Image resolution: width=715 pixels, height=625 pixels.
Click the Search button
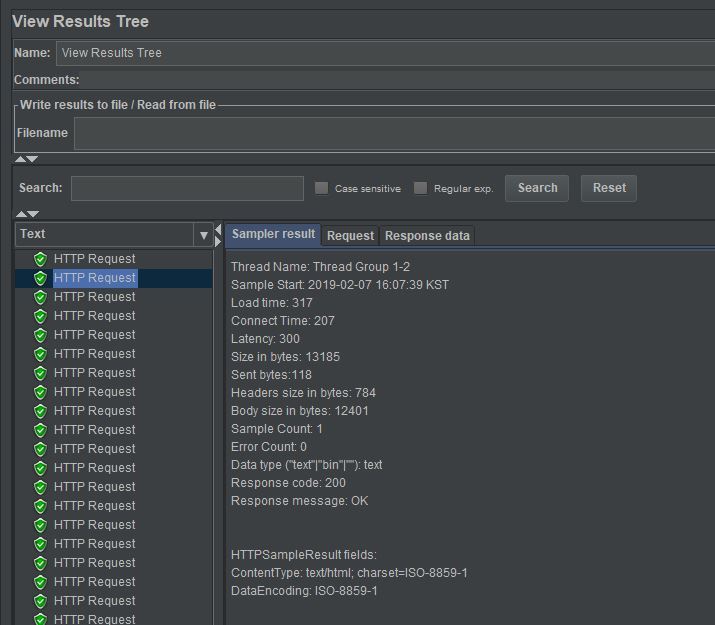tap(537, 188)
